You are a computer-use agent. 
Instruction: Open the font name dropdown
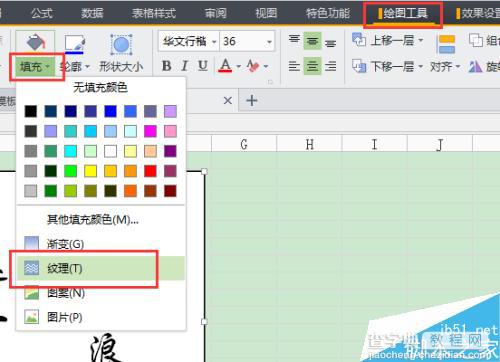coord(214,42)
